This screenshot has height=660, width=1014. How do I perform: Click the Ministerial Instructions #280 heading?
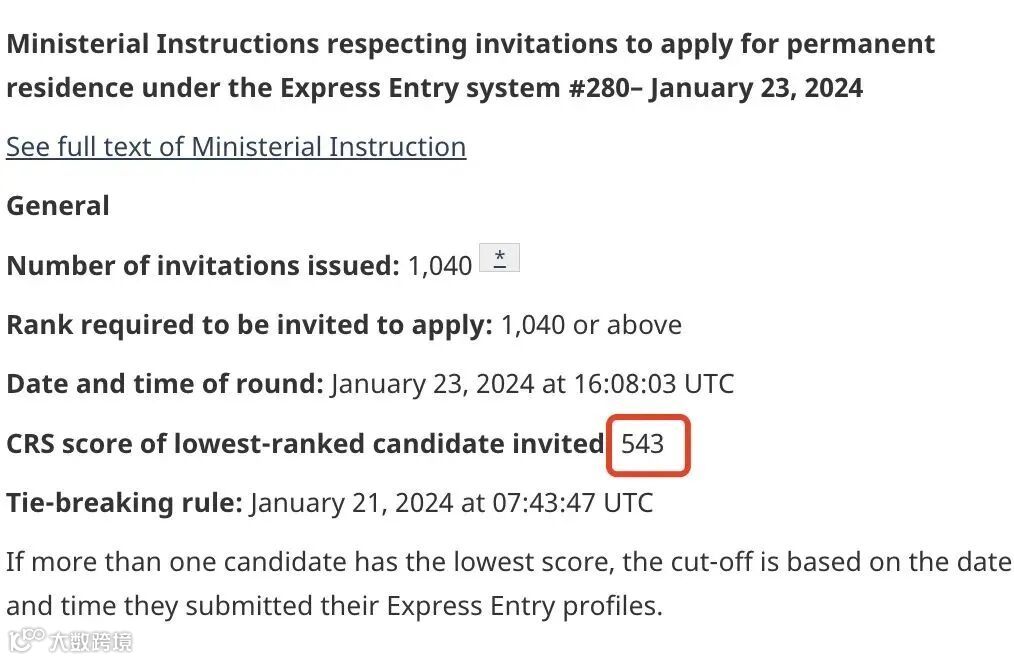(x=470, y=66)
